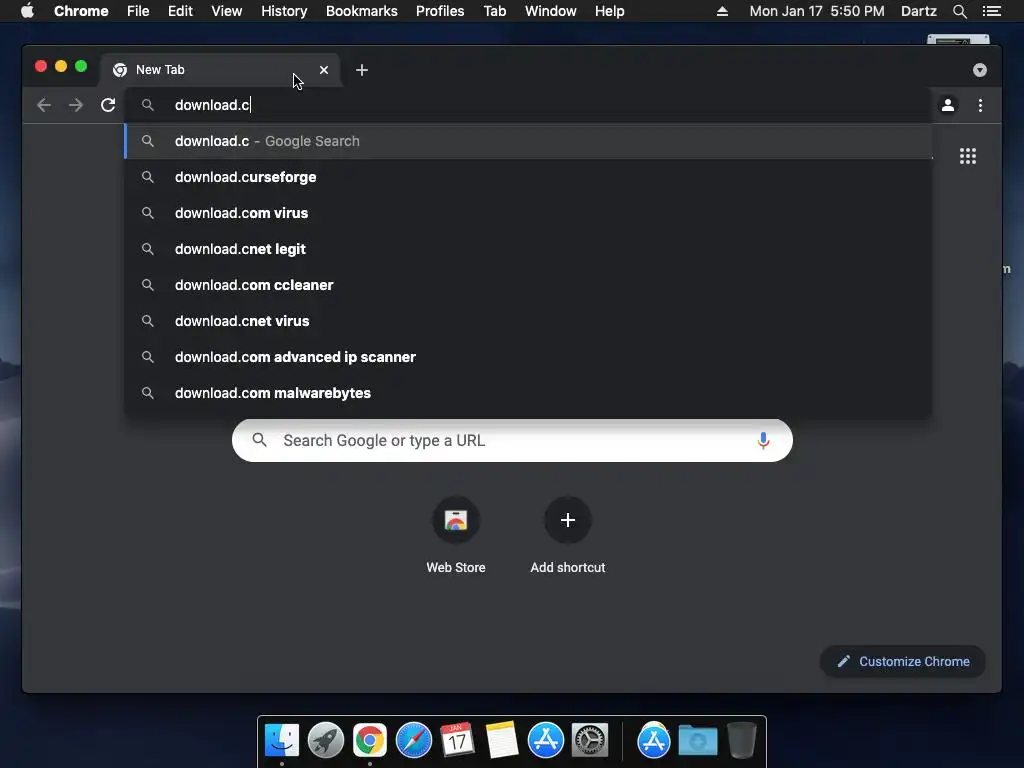
Task: Select download.com advanced ip scanner suggestion
Action: tap(528, 357)
